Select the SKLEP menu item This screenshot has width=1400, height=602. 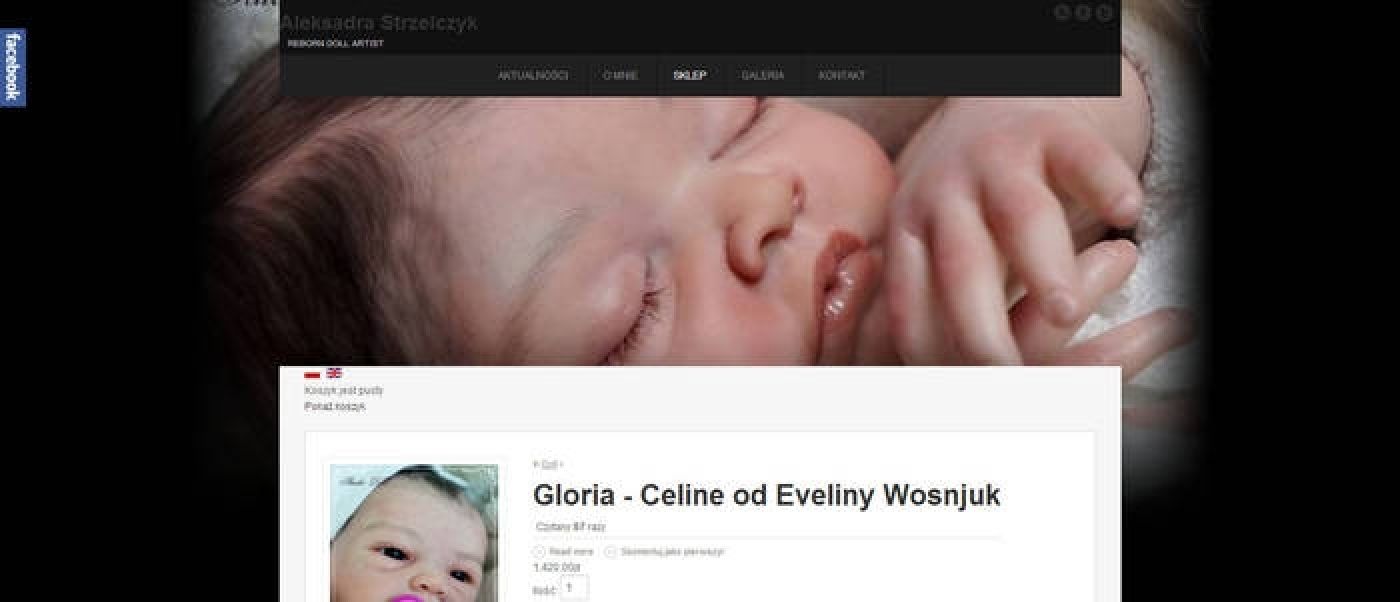coord(690,76)
